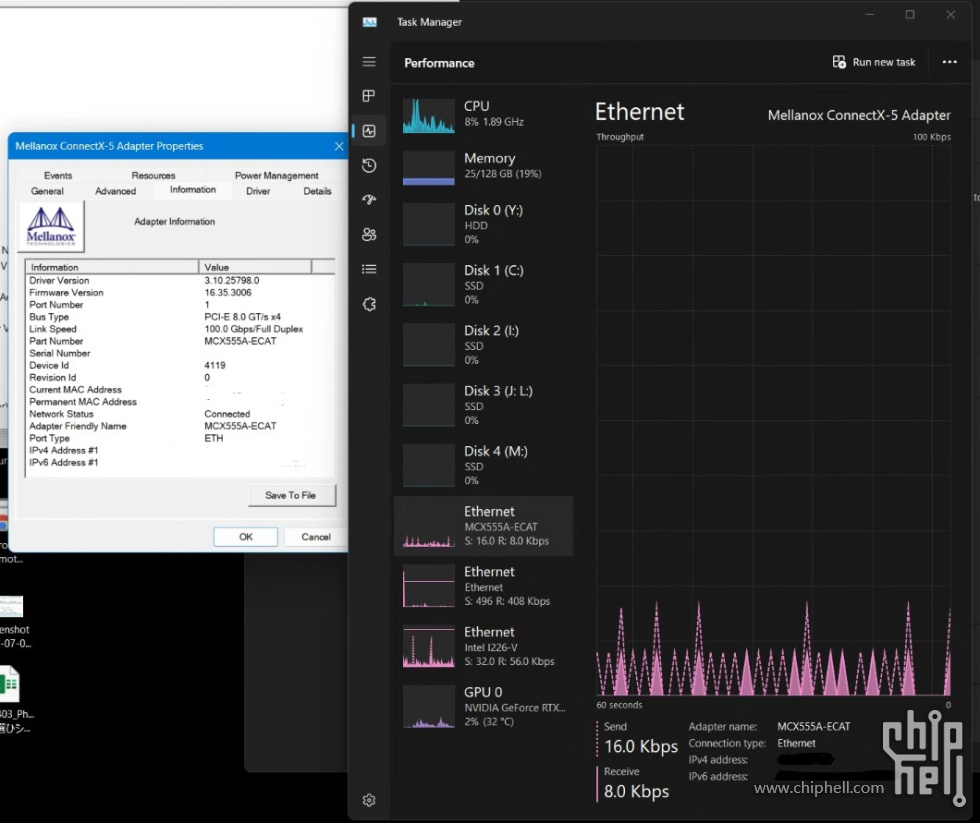The image size is (980, 823).
Task: Click OK in adapter properties dialog
Action: tap(246, 537)
